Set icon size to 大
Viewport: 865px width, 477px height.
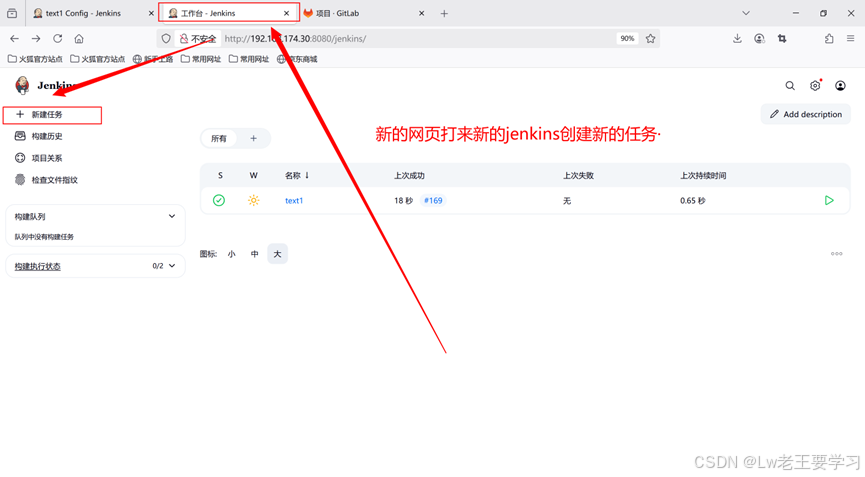277,254
